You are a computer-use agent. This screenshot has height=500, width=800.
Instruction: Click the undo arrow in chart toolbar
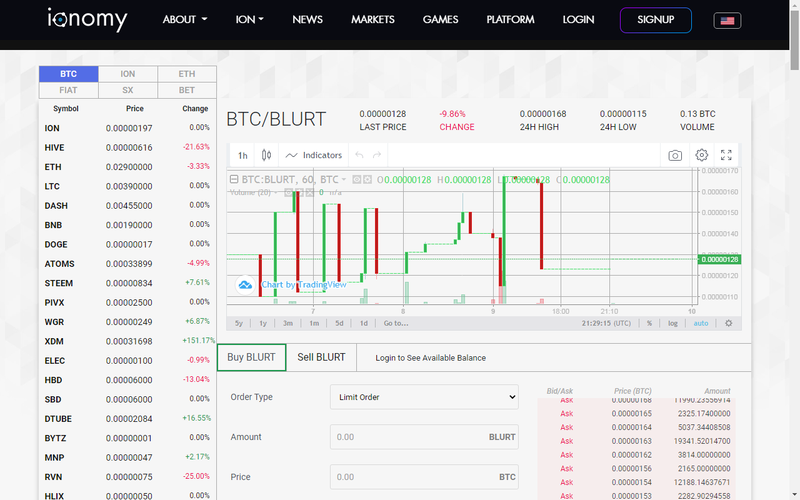coord(359,155)
